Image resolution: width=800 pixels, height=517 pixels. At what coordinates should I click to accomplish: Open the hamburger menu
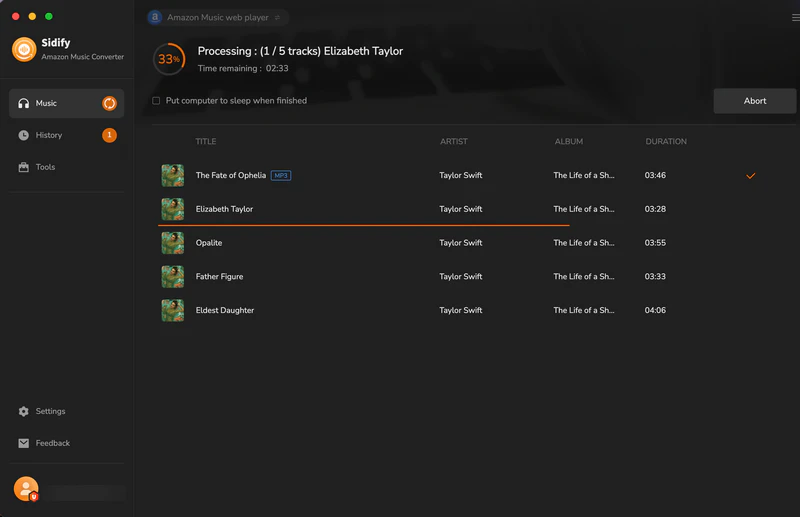[795, 17]
